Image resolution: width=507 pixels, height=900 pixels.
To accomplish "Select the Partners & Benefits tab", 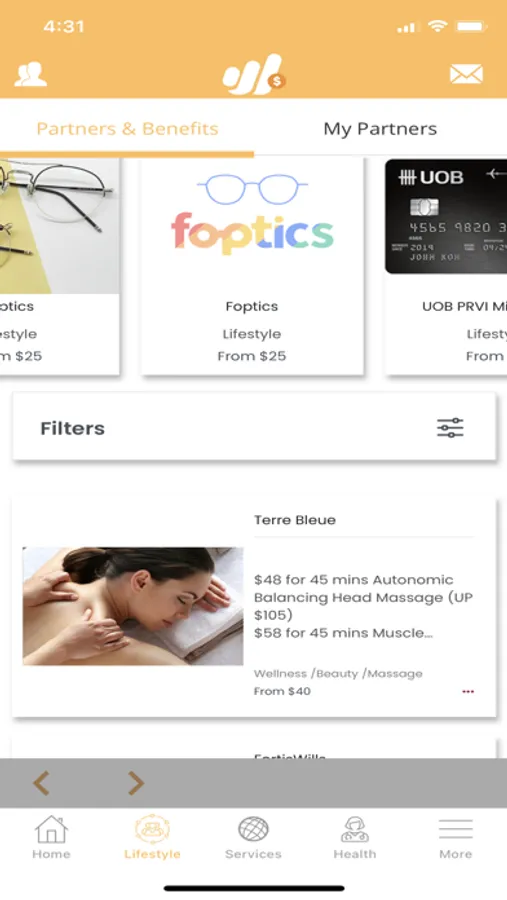I will pos(127,129).
